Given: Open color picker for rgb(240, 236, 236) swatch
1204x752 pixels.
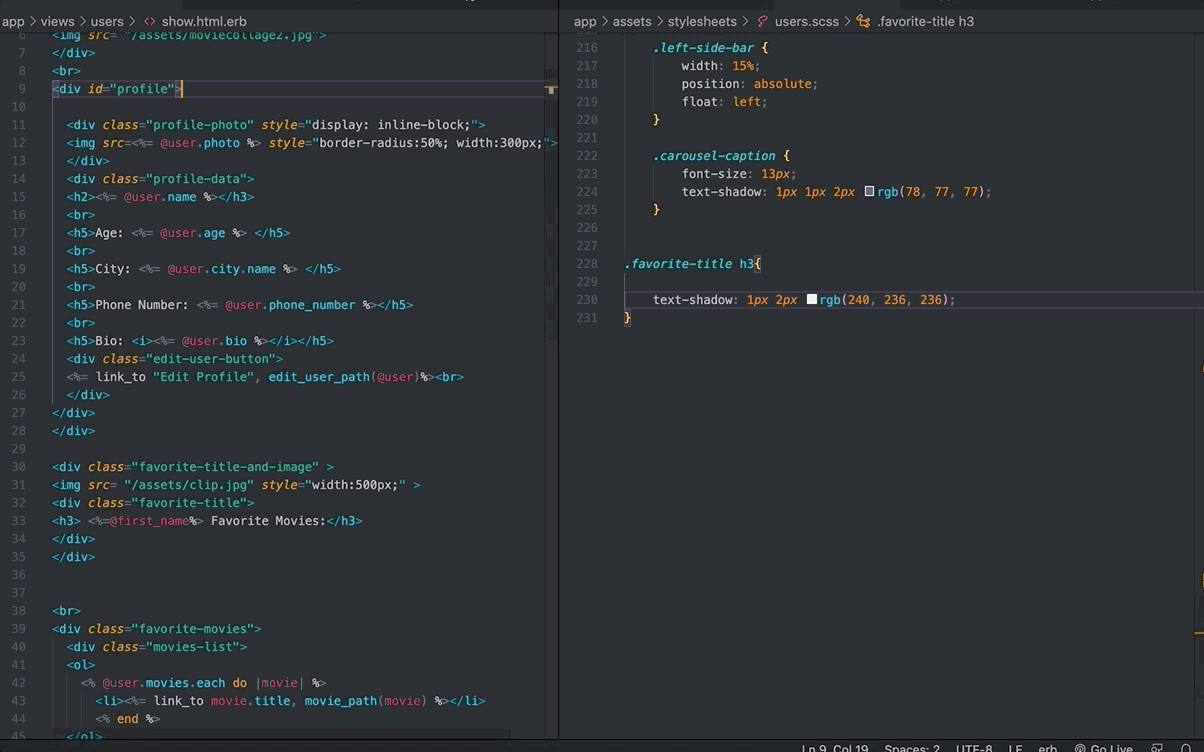Looking at the screenshot, I should pyautogui.click(x=811, y=299).
